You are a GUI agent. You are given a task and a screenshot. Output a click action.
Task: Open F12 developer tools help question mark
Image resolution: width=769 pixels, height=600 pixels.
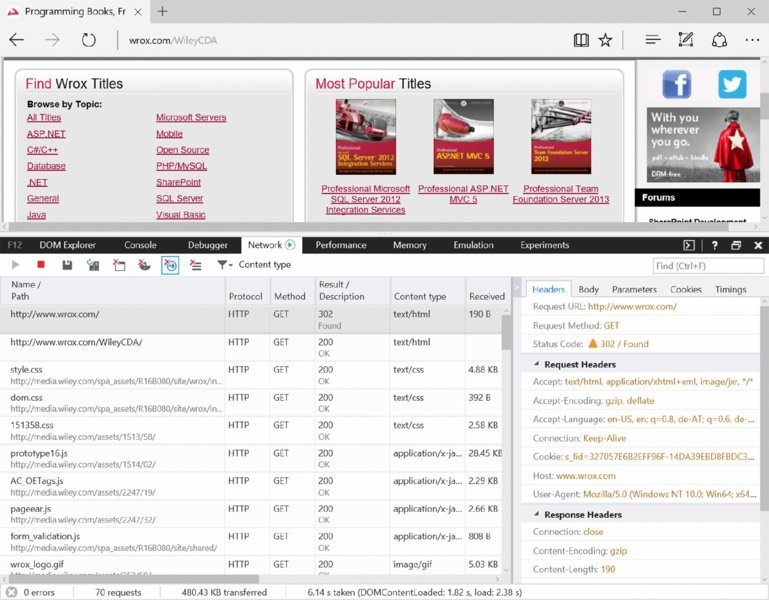click(715, 245)
